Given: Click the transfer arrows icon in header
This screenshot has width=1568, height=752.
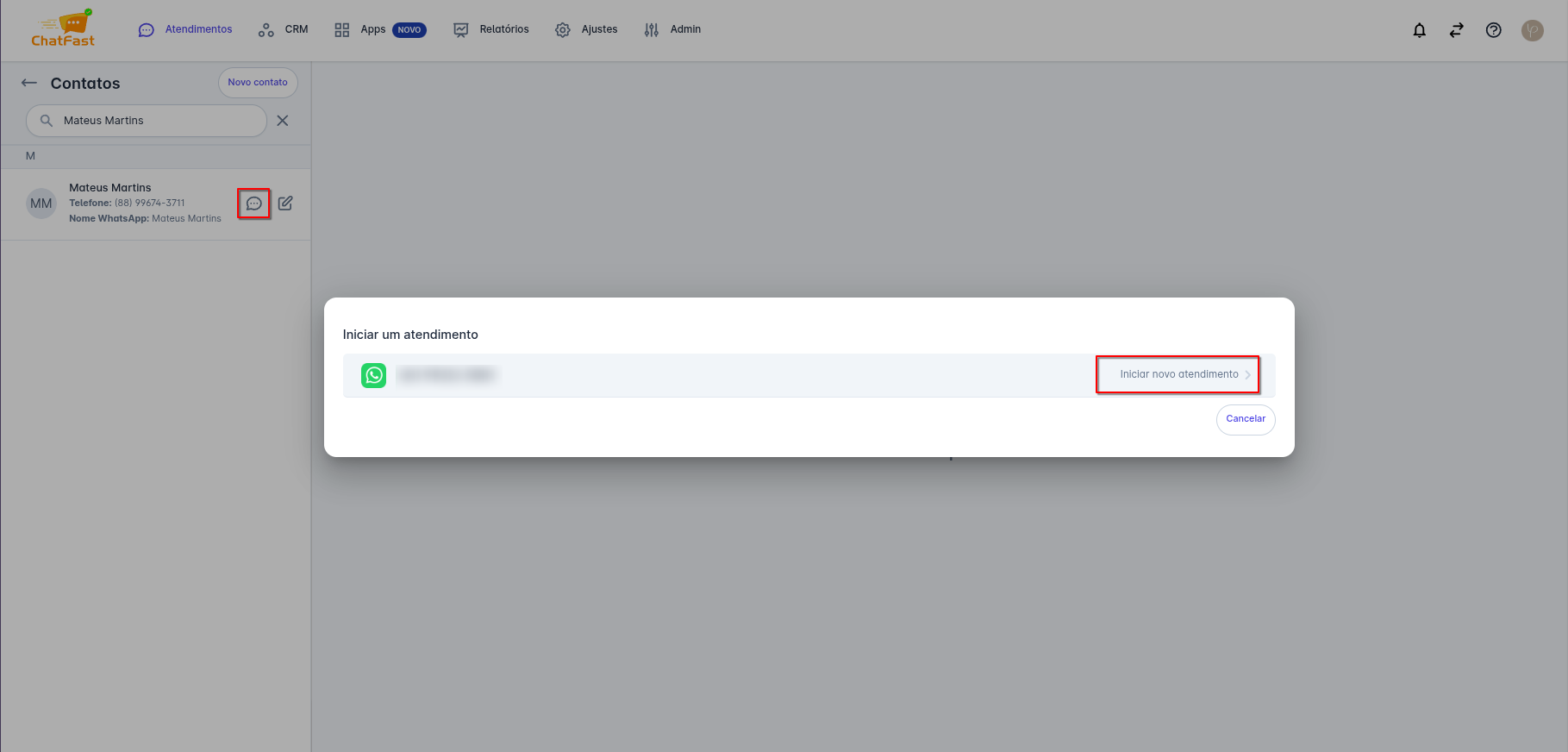Looking at the screenshot, I should (1456, 30).
